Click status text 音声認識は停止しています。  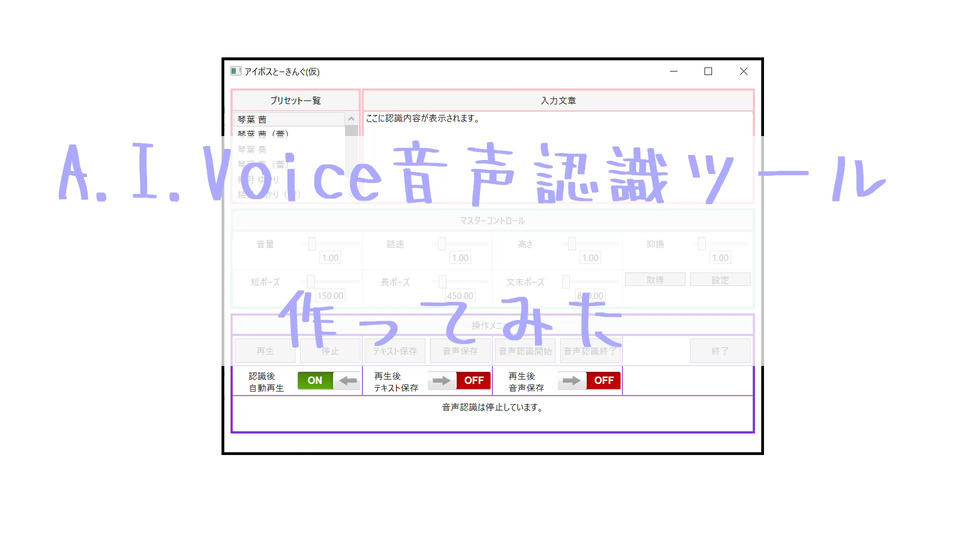(492, 407)
